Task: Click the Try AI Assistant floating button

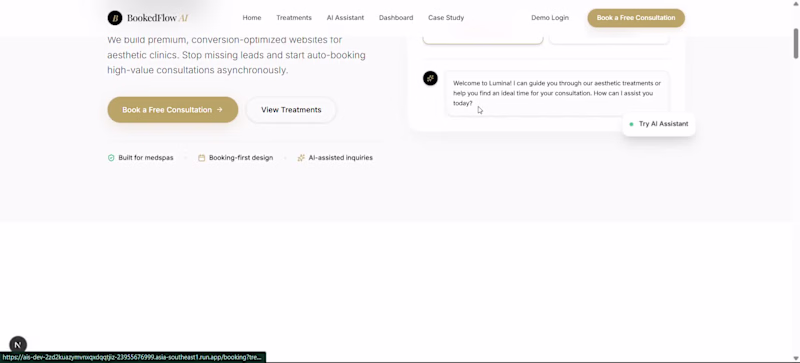Action: 659,124
